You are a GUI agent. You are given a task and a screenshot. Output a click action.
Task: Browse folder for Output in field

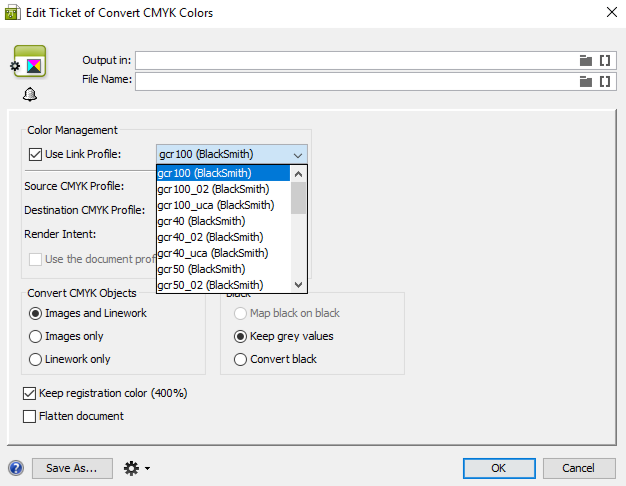click(x=586, y=61)
